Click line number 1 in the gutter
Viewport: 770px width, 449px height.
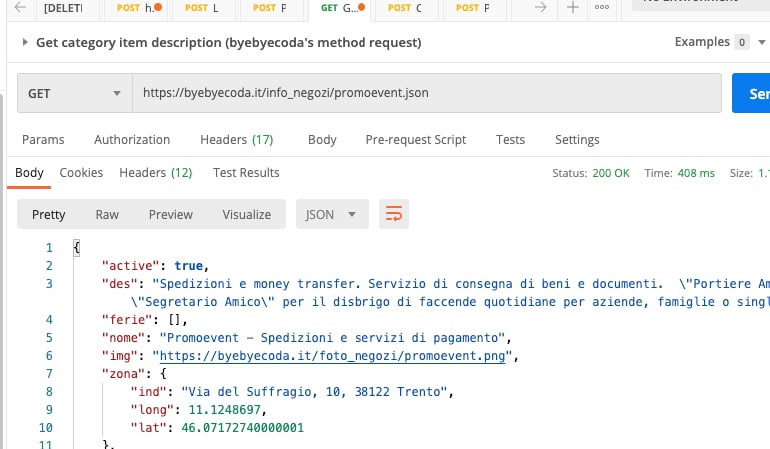(x=49, y=248)
